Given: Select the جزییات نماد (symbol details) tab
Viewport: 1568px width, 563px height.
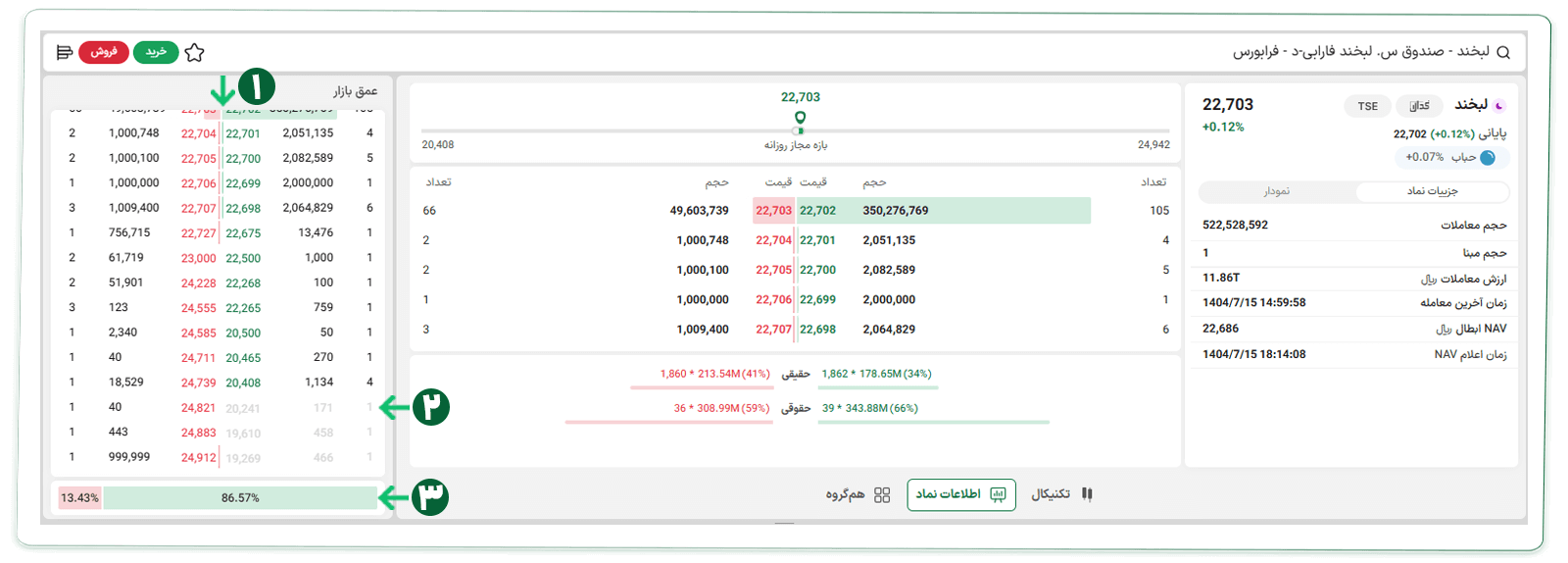Looking at the screenshot, I should [x=1432, y=191].
